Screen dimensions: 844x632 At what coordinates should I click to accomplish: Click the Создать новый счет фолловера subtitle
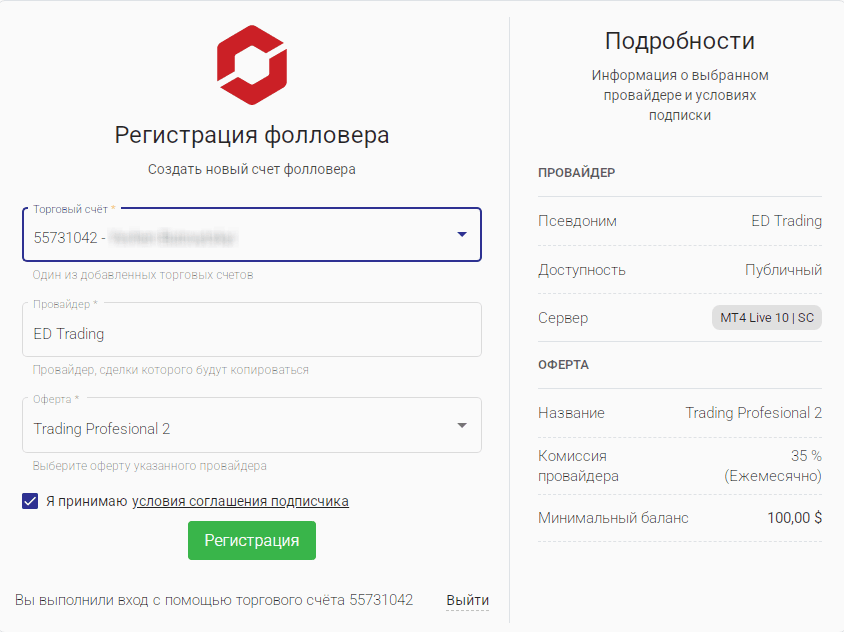(252, 169)
